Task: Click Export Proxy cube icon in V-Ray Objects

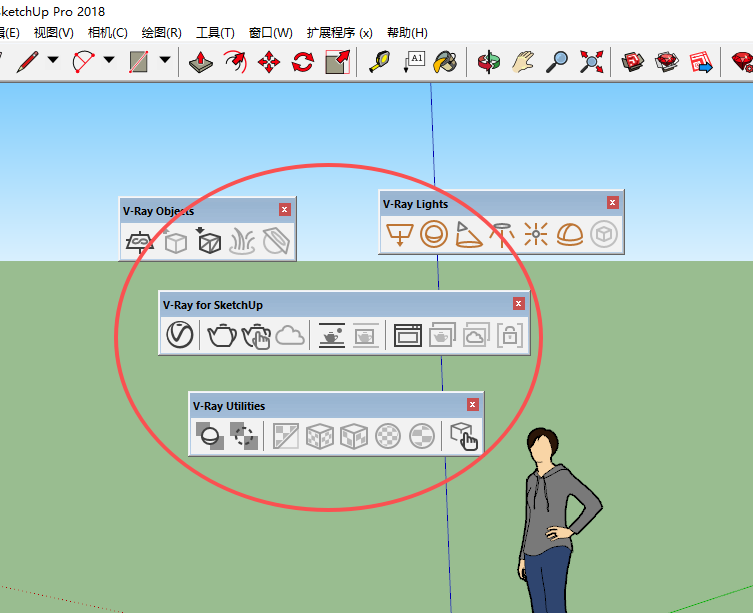Action: pos(175,241)
